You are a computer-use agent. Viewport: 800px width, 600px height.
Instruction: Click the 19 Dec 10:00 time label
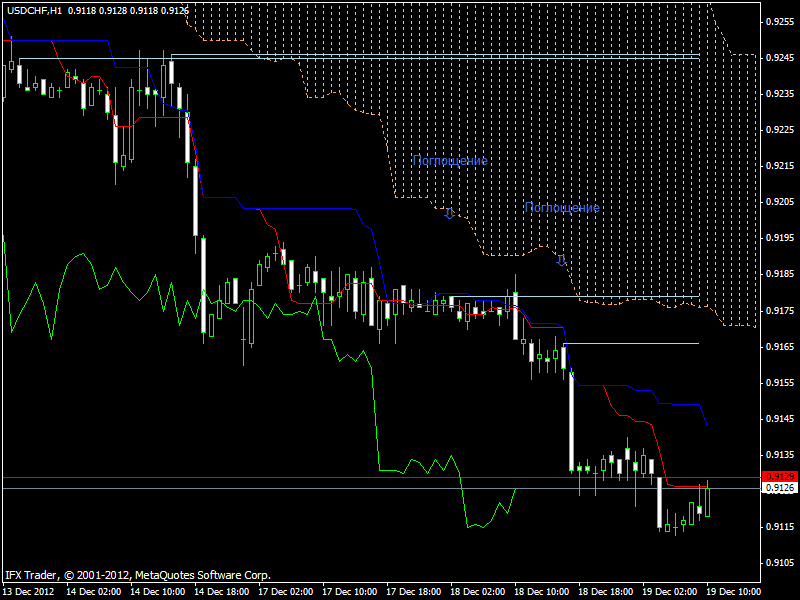(736, 591)
